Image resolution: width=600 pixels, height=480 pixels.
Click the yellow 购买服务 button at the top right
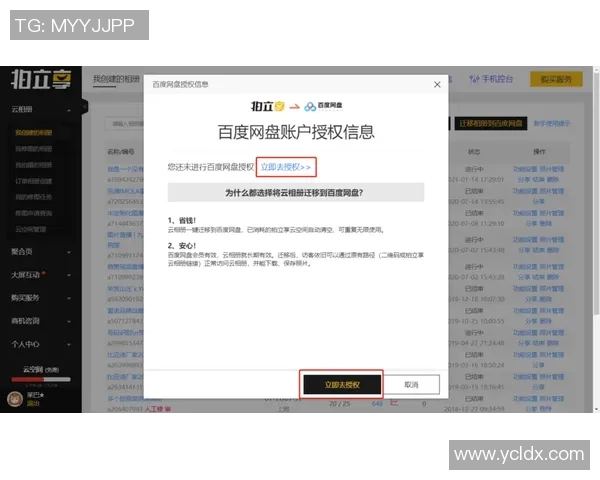point(556,79)
